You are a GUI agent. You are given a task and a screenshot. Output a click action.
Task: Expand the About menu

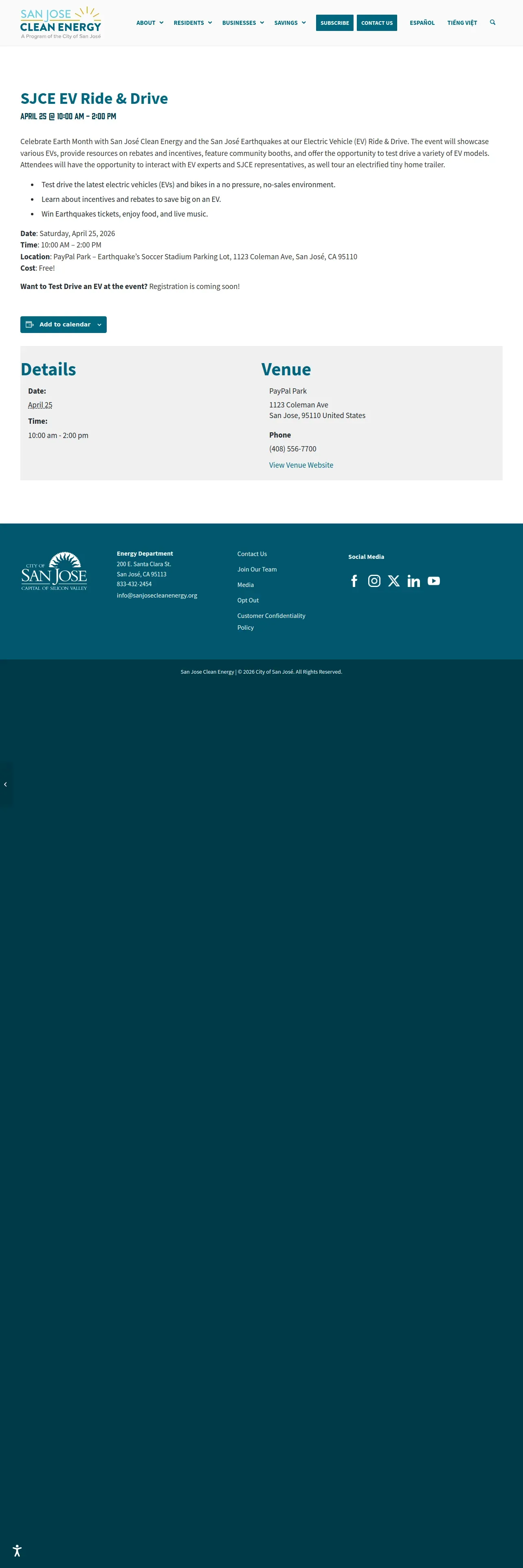click(150, 23)
